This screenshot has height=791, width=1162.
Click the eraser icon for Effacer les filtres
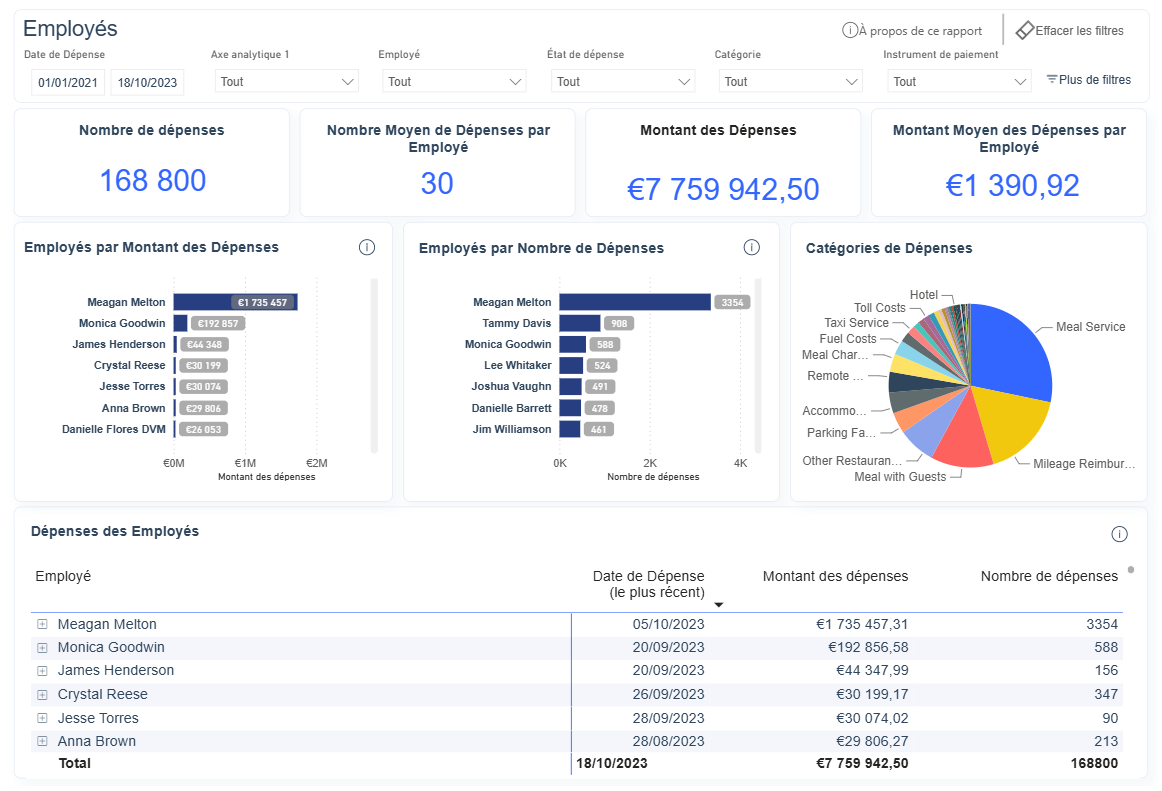click(1024, 30)
